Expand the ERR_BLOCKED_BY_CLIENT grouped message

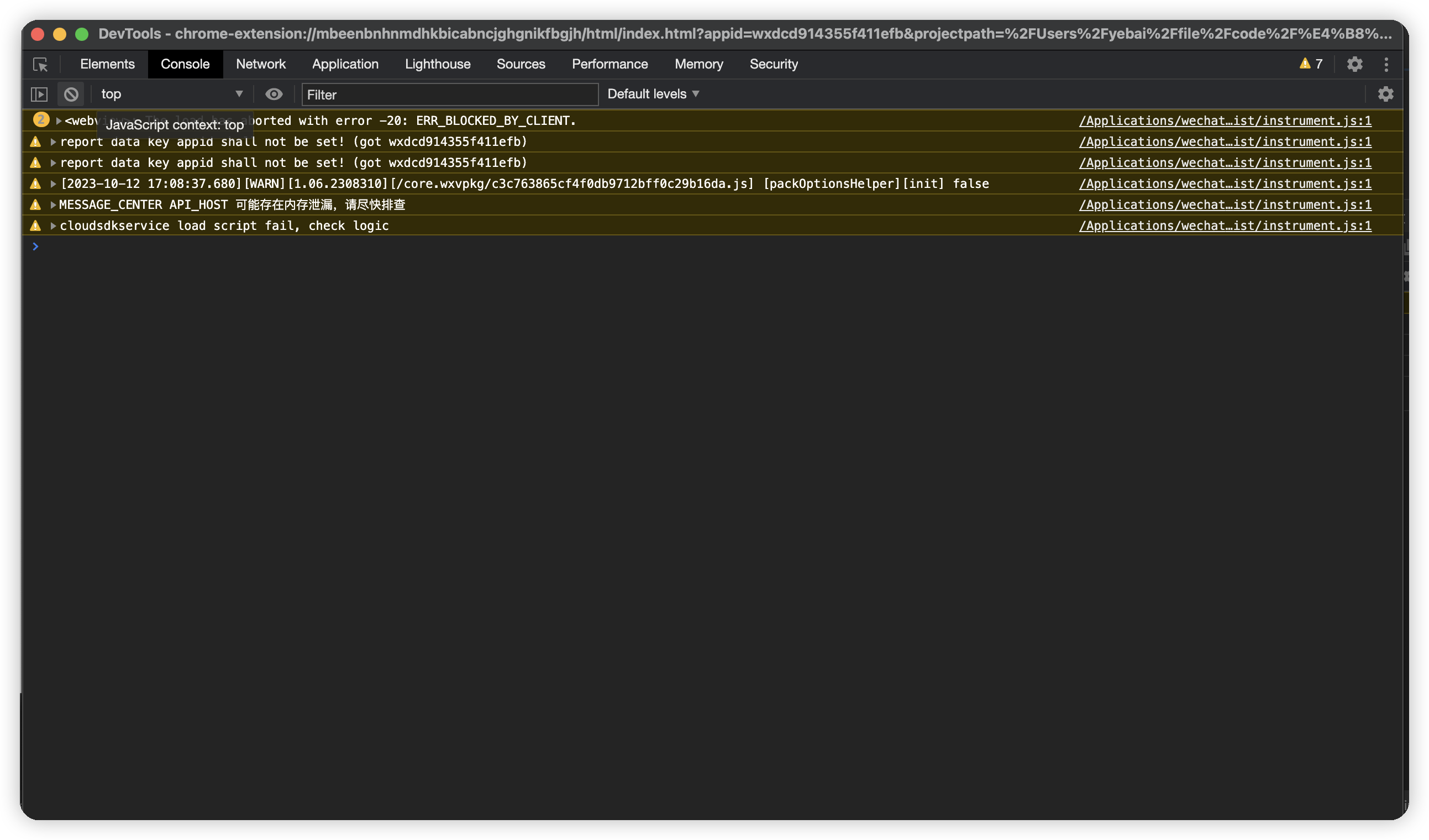click(59, 121)
